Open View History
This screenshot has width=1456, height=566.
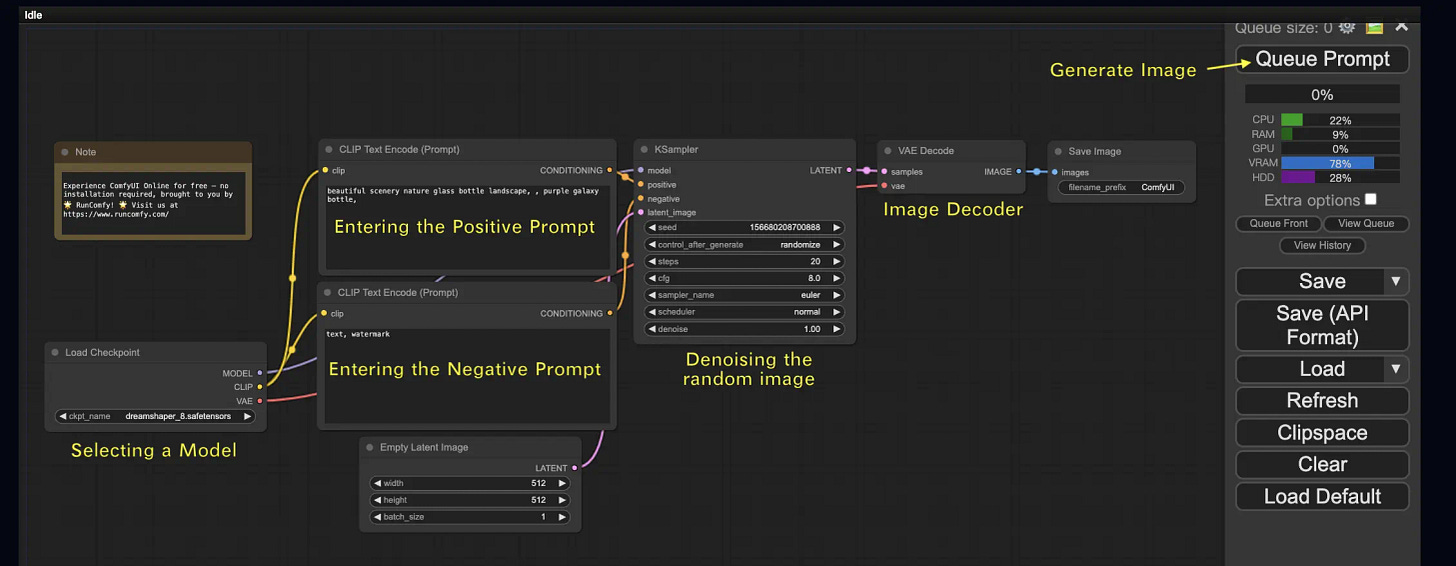point(1322,245)
